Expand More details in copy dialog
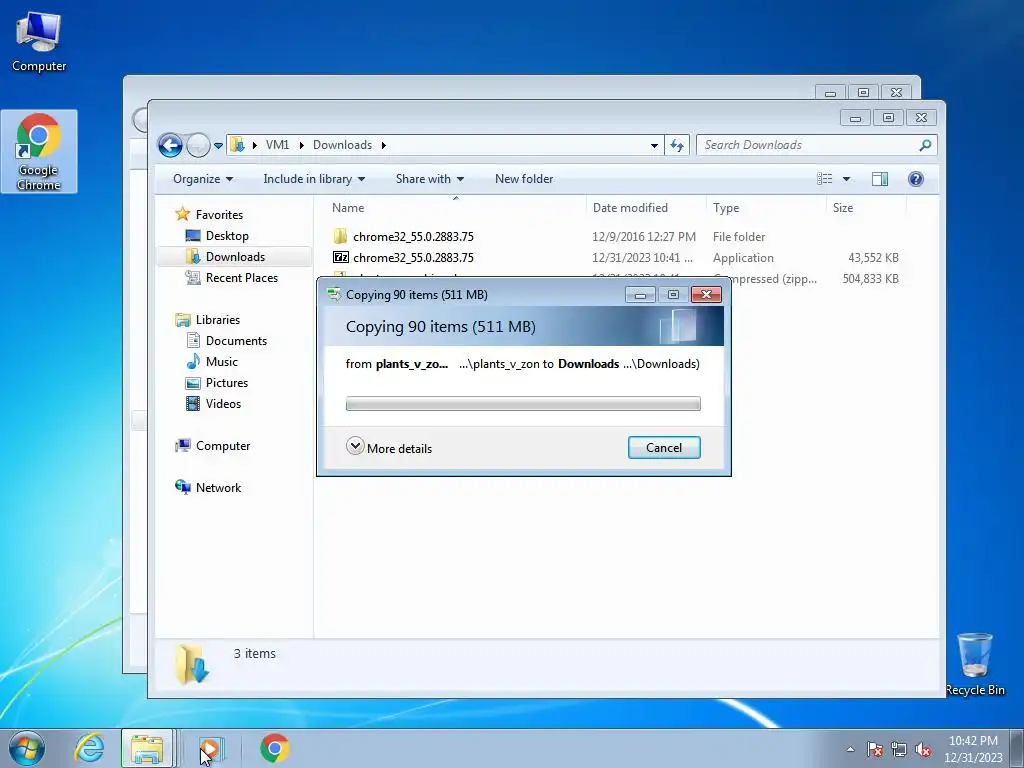This screenshot has height=768, width=1024. click(x=389, y=448)
